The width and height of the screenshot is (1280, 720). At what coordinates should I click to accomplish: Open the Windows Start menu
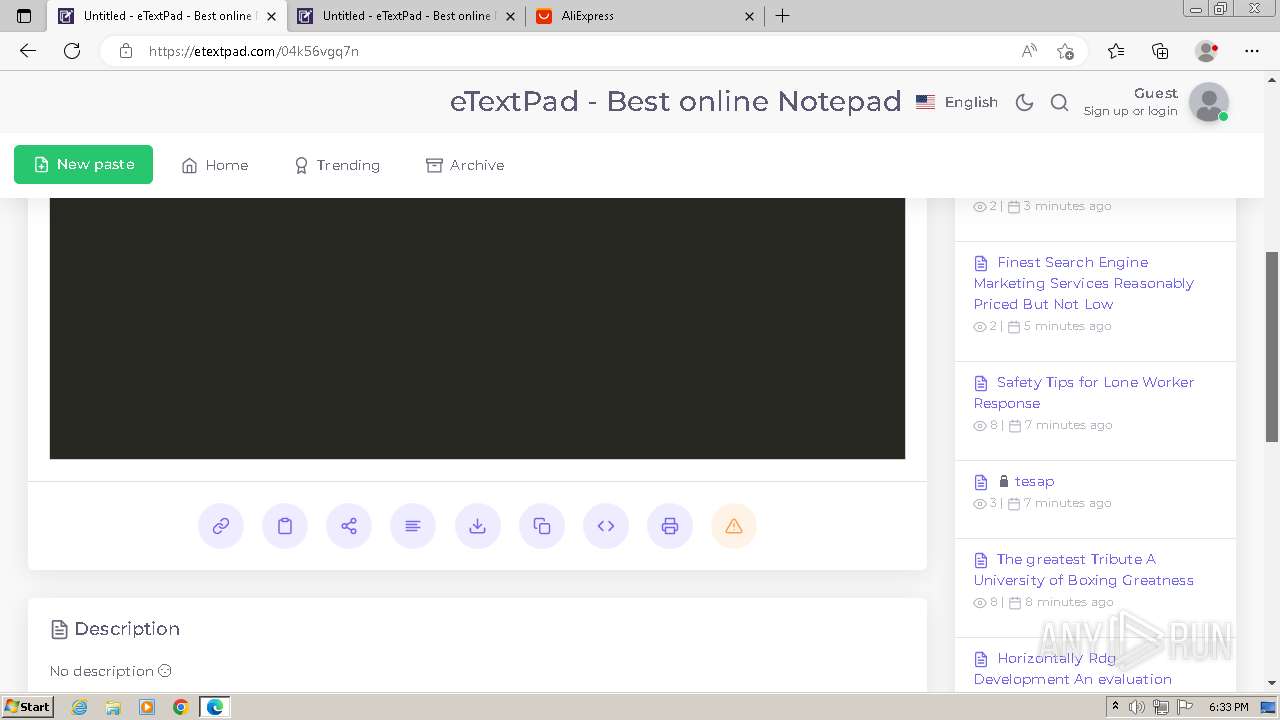28,707
